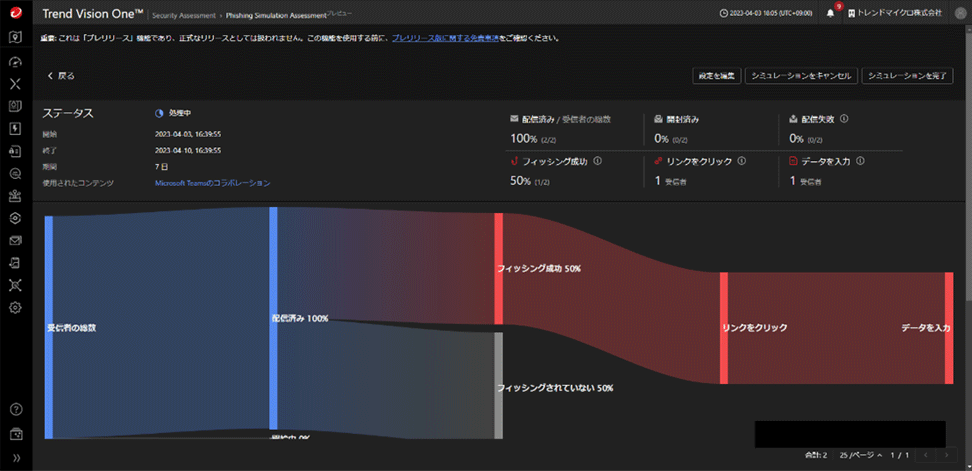This screenshot has height=471, width=972.
Task: Open the 25/ページ page size dropdown
Action: click(861, 455)
